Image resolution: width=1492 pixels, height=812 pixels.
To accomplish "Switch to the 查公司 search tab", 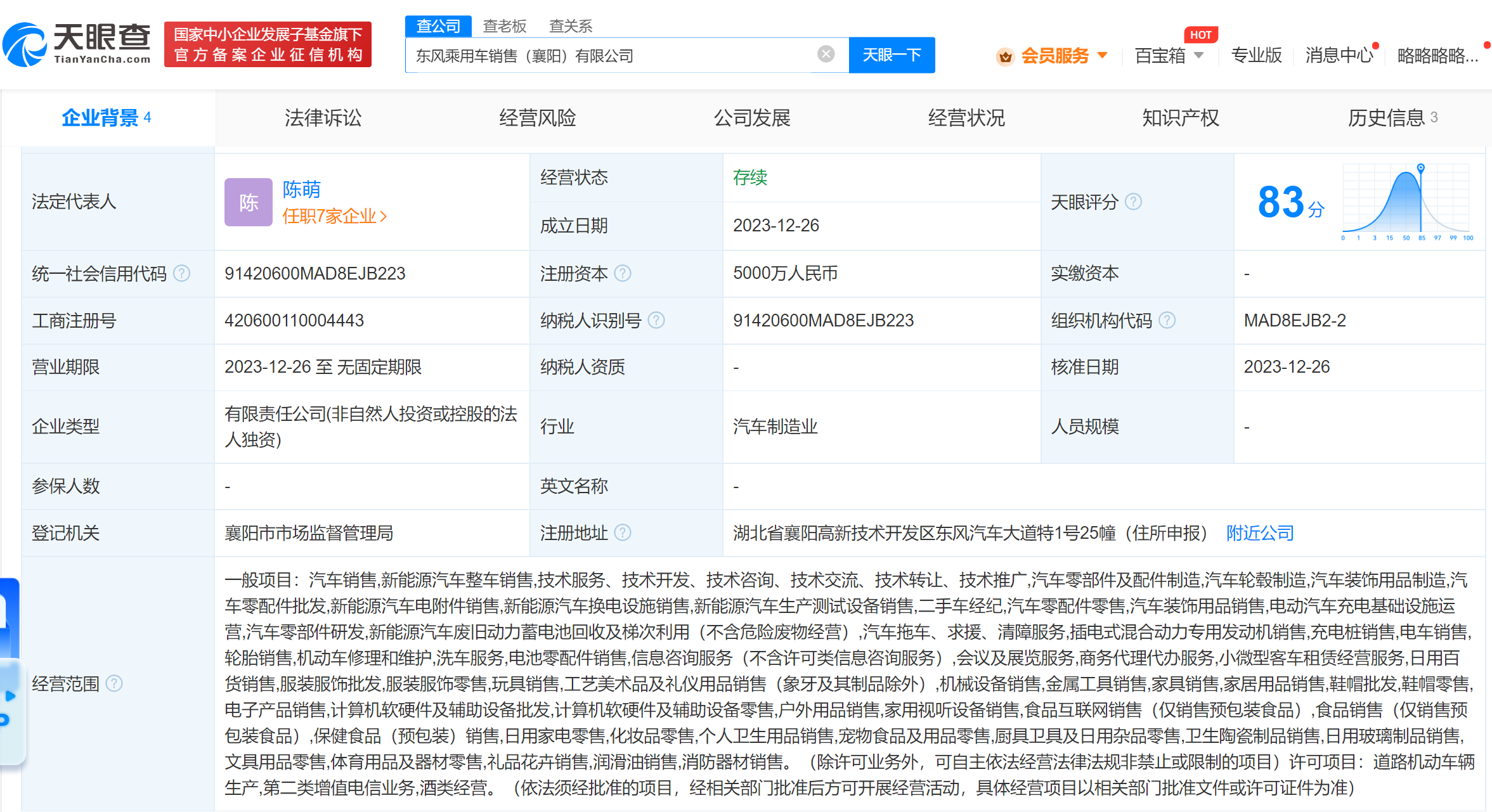I will click(438, 26).
